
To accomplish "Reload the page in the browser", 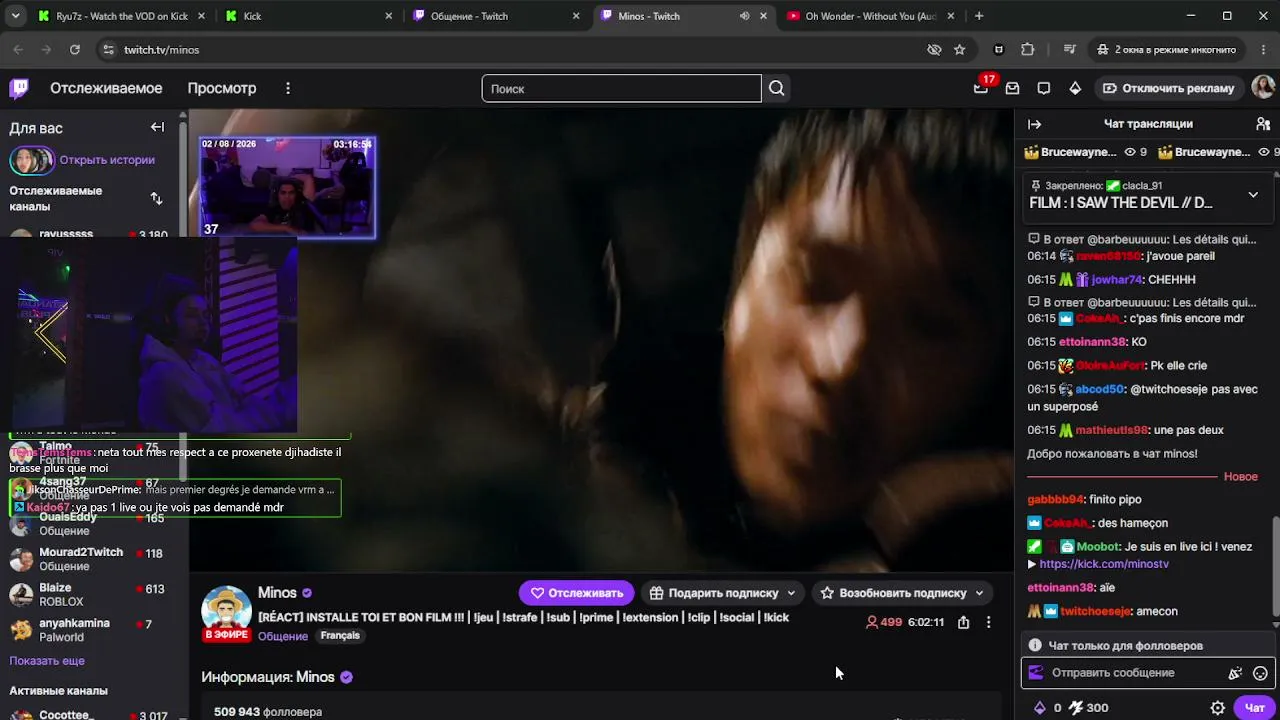I will (75, 49).
